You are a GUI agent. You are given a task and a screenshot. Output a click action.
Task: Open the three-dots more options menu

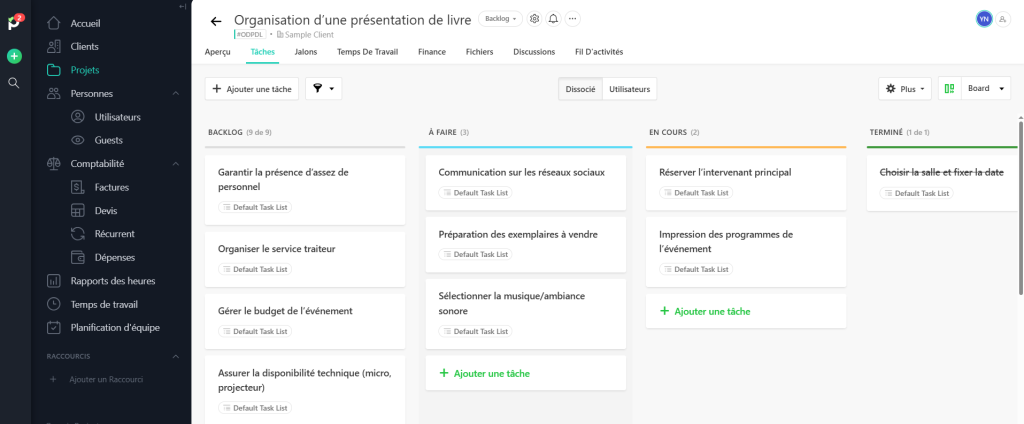pyautogui.click(x=572, y=19)
